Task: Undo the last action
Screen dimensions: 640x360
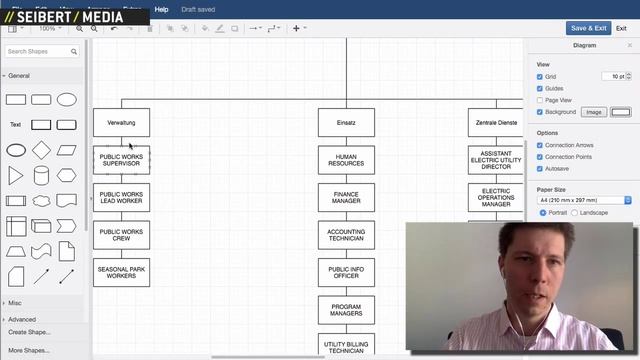Action: pos(114,29)
